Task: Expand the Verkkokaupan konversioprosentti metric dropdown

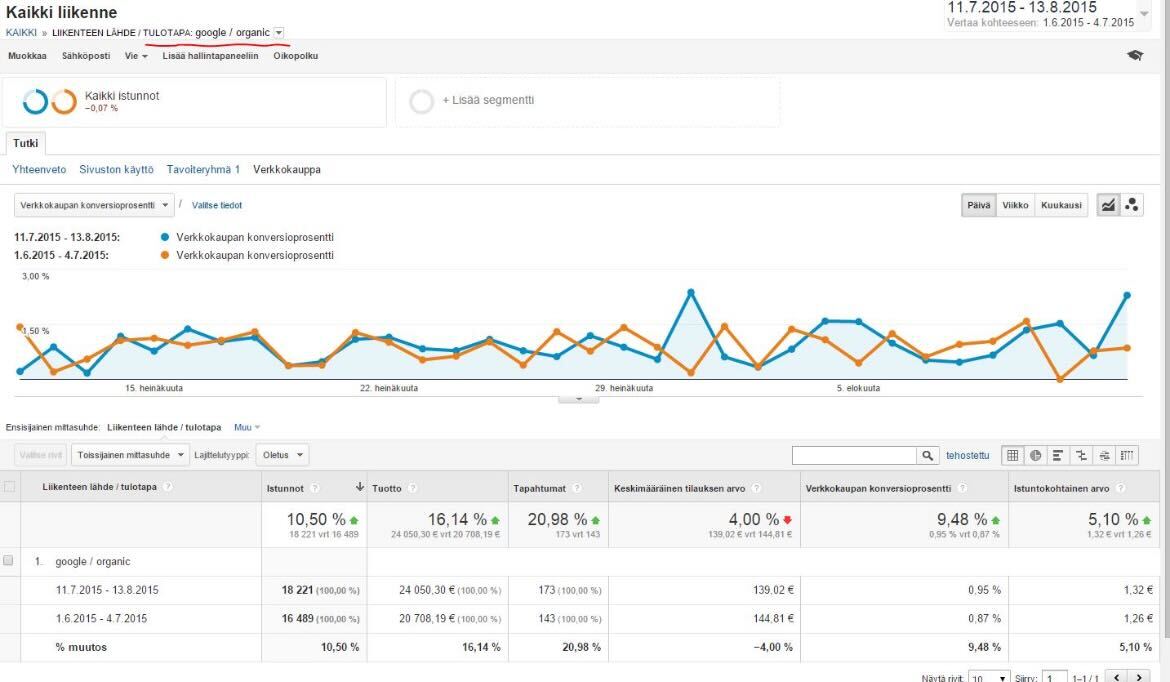Action: coord(94,205)
